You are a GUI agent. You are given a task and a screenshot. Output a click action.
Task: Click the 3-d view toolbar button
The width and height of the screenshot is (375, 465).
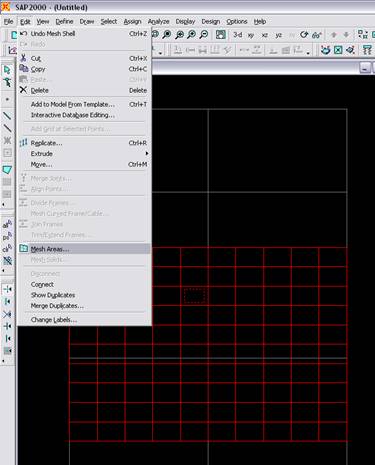237,34
